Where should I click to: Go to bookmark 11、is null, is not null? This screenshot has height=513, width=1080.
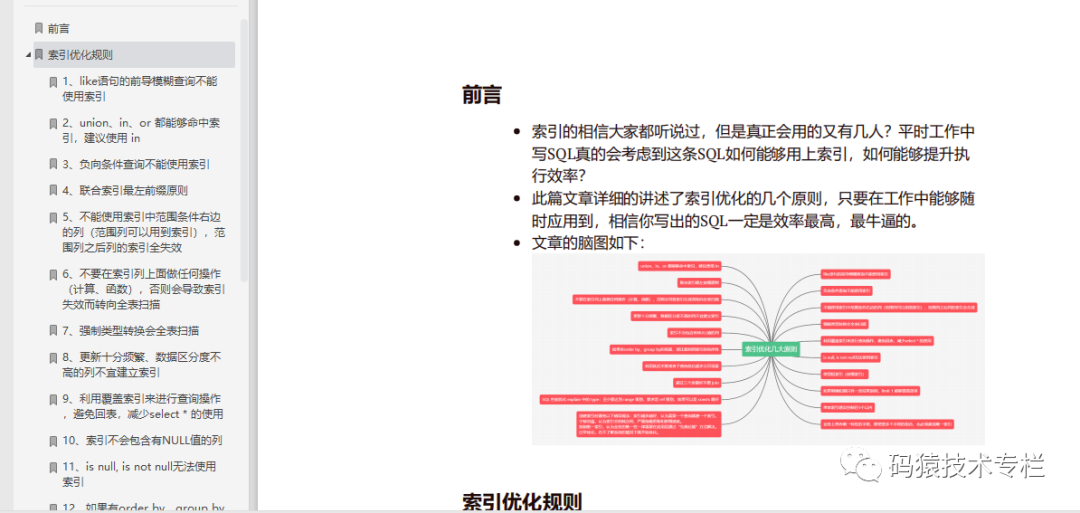pos(139,474)
